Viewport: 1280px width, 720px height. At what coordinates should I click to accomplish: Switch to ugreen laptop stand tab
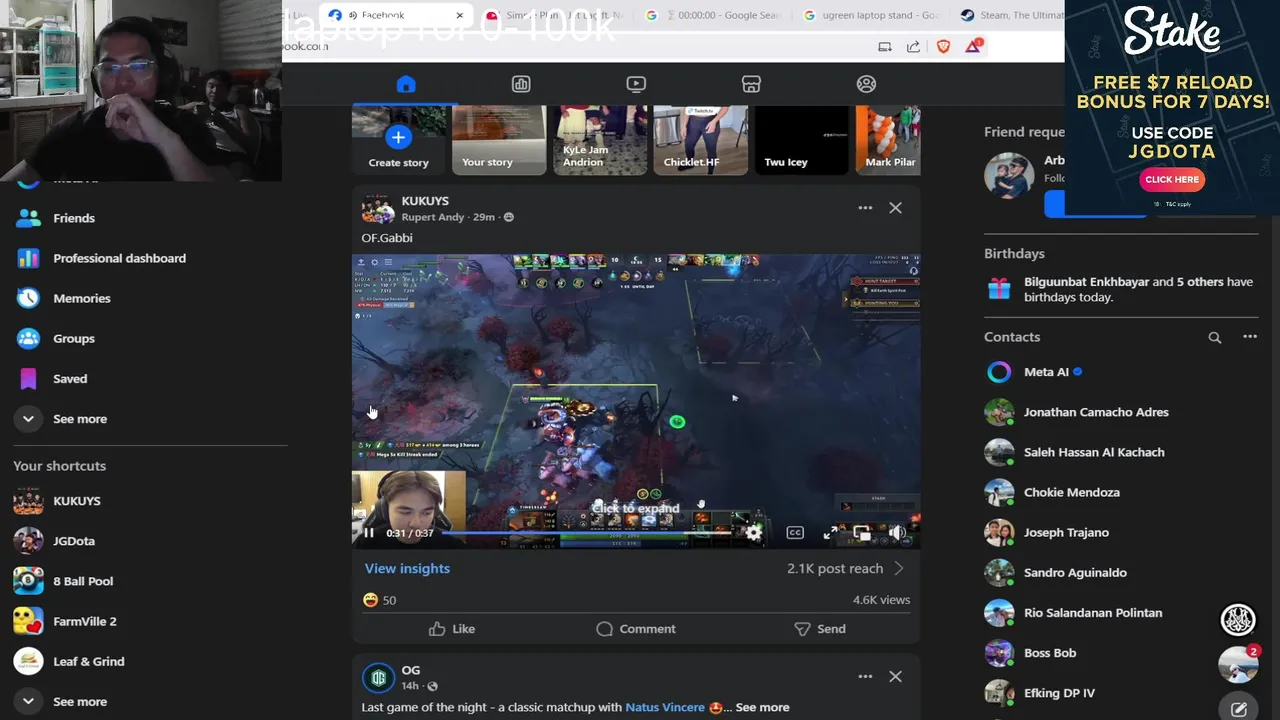873,15
